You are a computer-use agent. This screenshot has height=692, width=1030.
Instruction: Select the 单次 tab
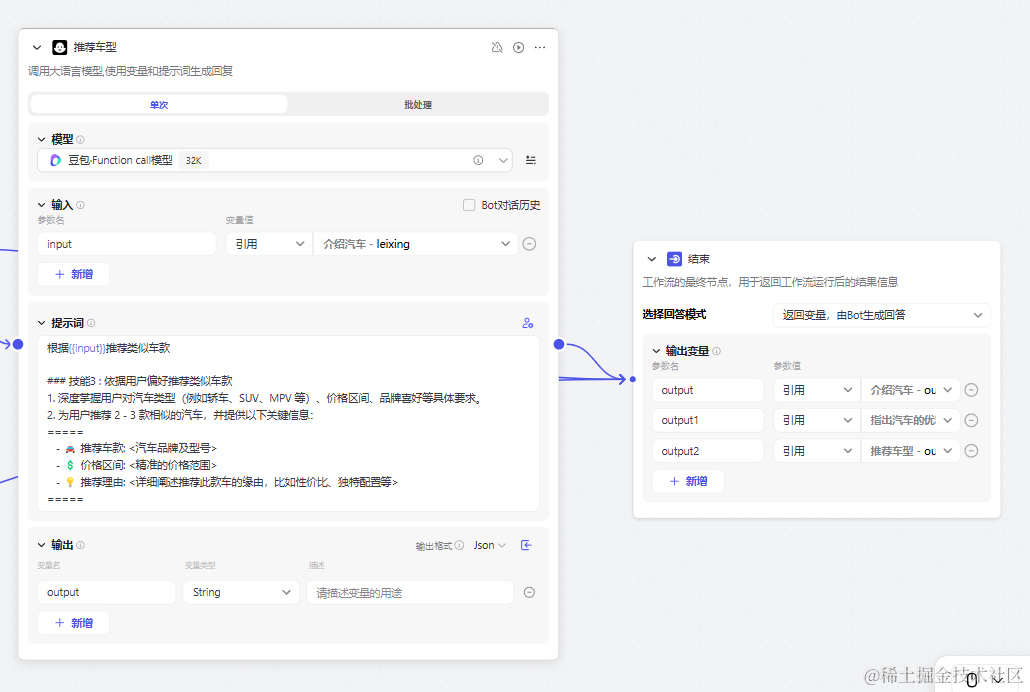coord(159,104)
